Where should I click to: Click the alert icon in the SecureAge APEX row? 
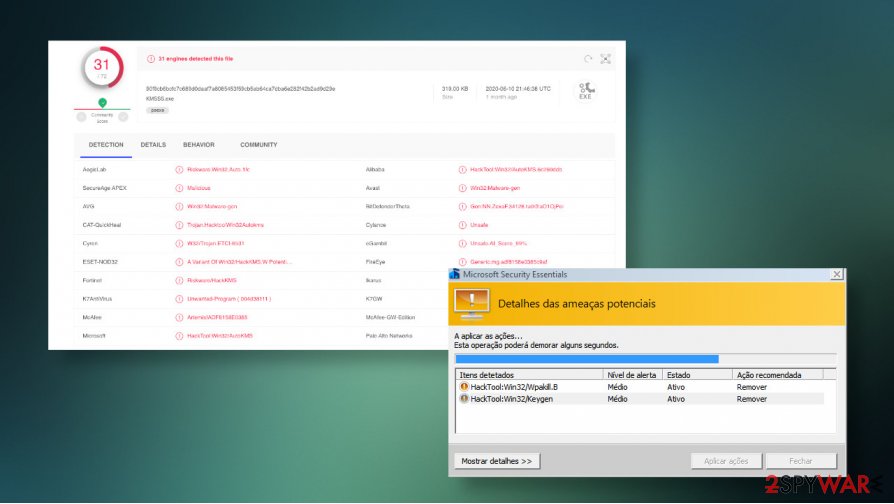point(179,188)
